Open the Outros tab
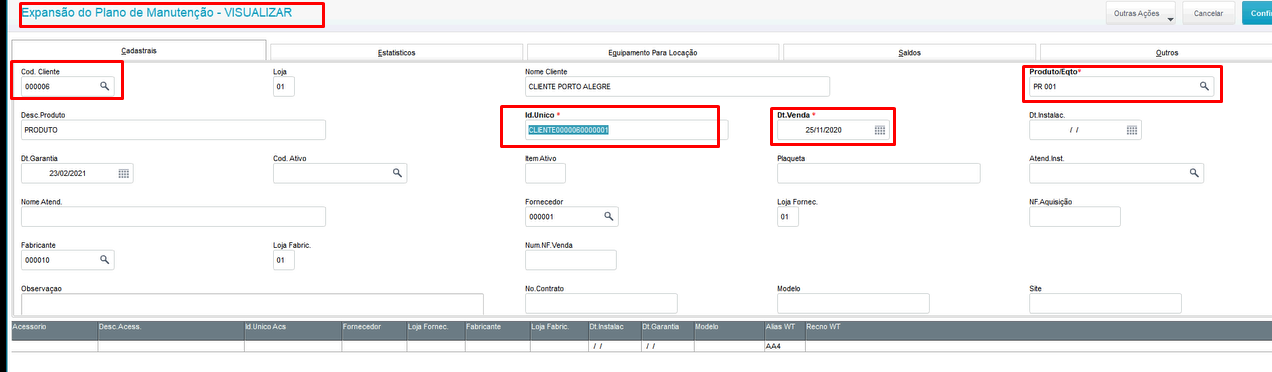Image resolution: width=1272 pixels, height=372 pixels. (x=1166, y=52)
